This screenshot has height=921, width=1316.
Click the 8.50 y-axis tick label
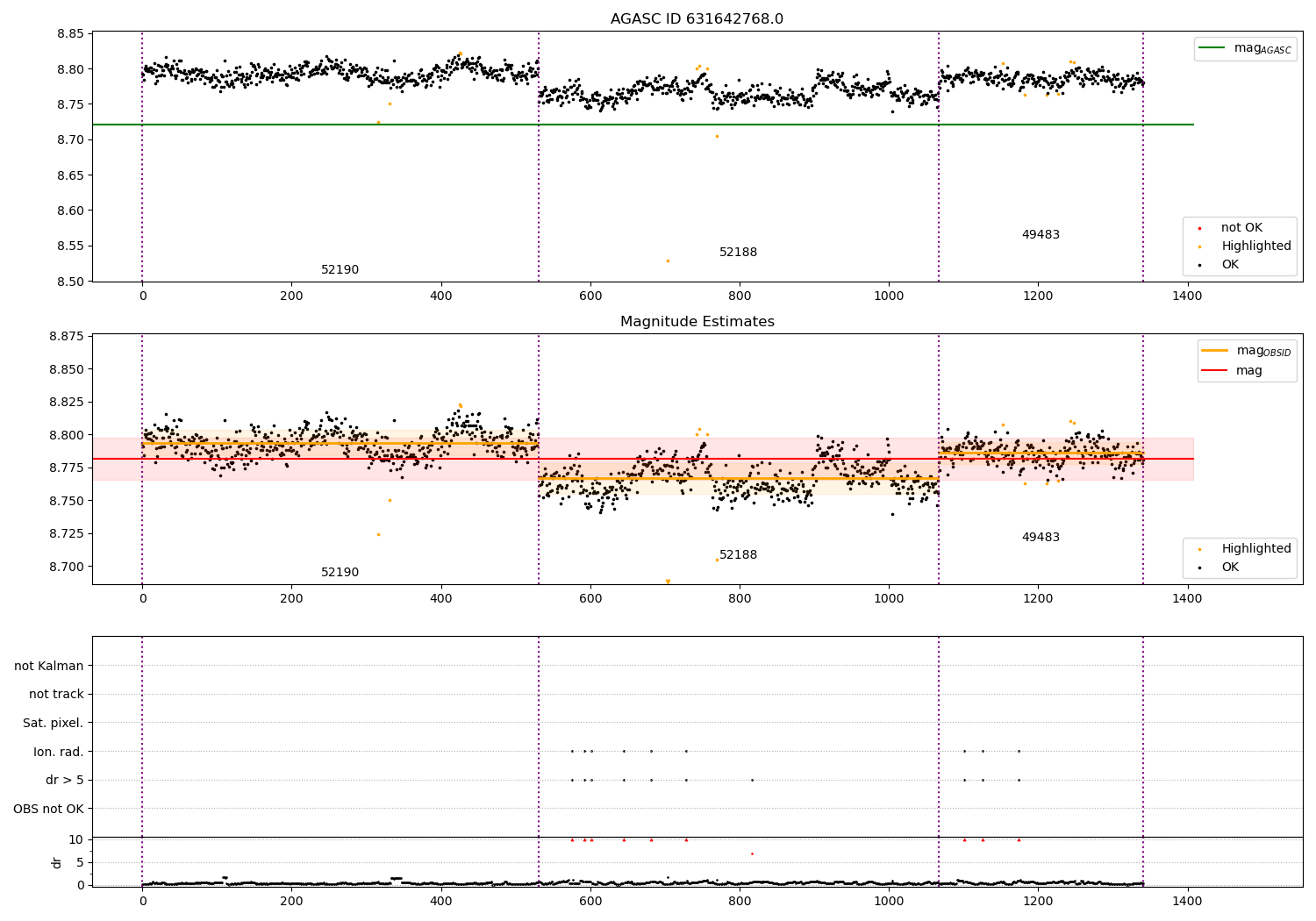point(70,282)
